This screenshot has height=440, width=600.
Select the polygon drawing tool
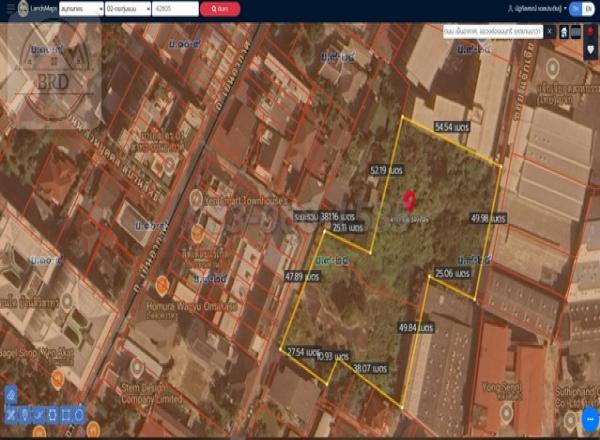(x=52, y=414)
